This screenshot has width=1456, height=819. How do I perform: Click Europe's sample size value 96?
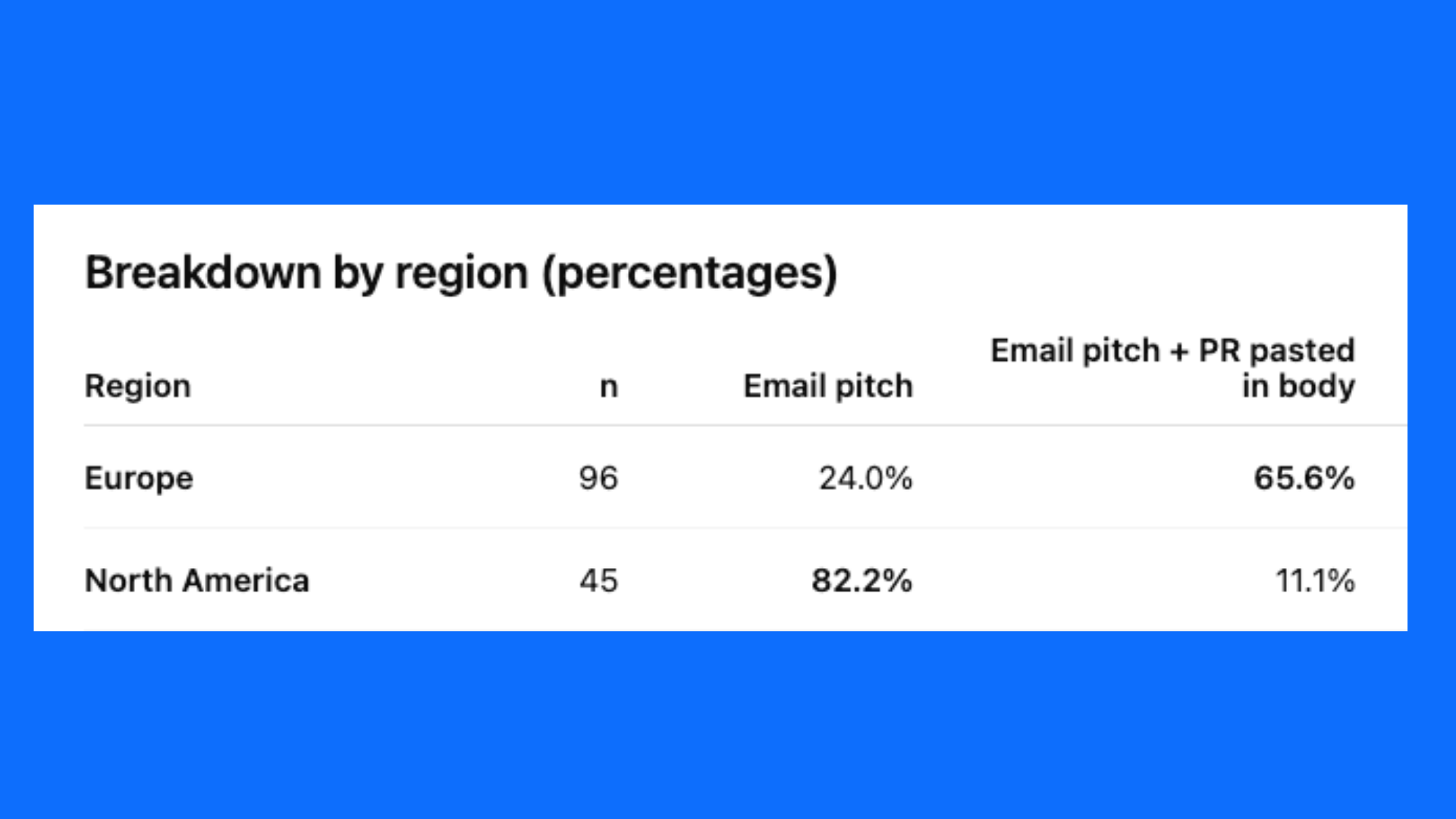coord(598,479)
